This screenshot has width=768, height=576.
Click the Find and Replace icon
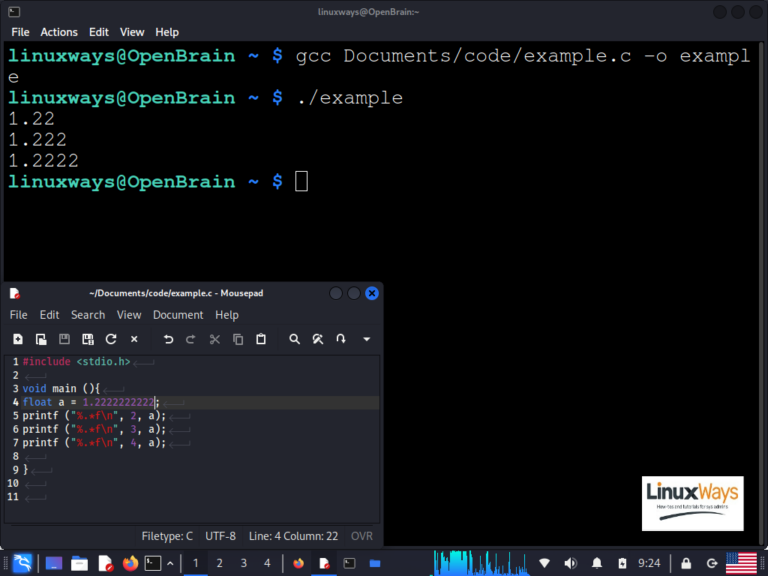point(318,339)
